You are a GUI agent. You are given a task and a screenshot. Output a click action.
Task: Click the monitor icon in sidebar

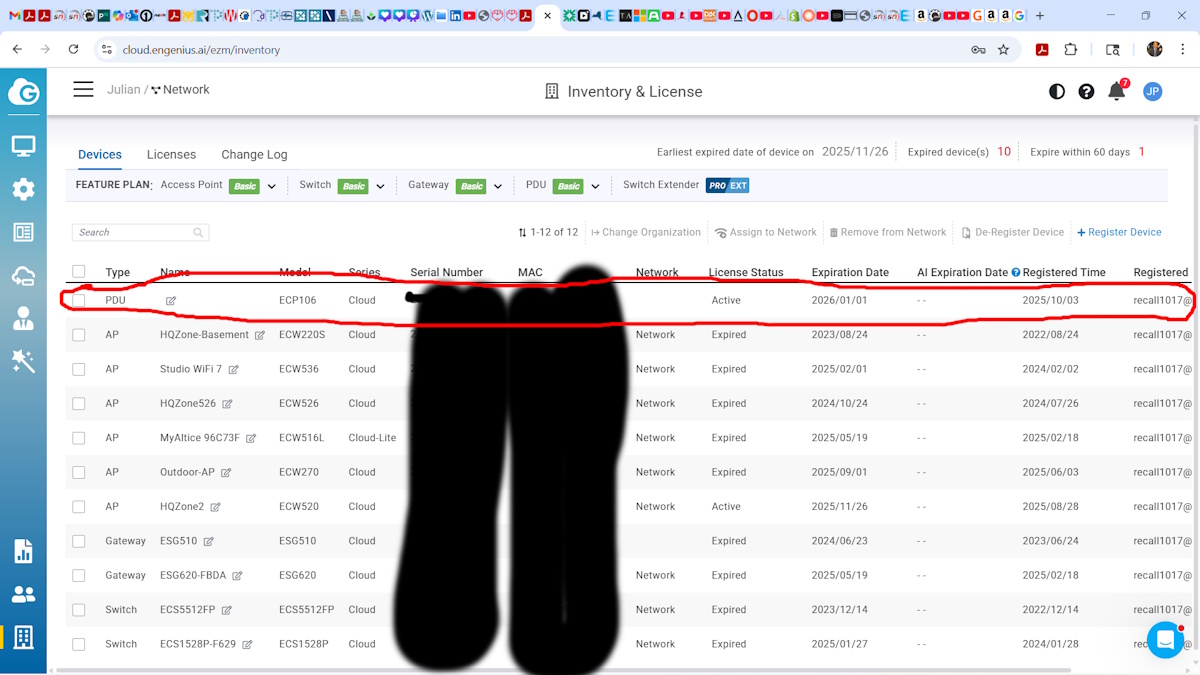(x=23, y=147)
